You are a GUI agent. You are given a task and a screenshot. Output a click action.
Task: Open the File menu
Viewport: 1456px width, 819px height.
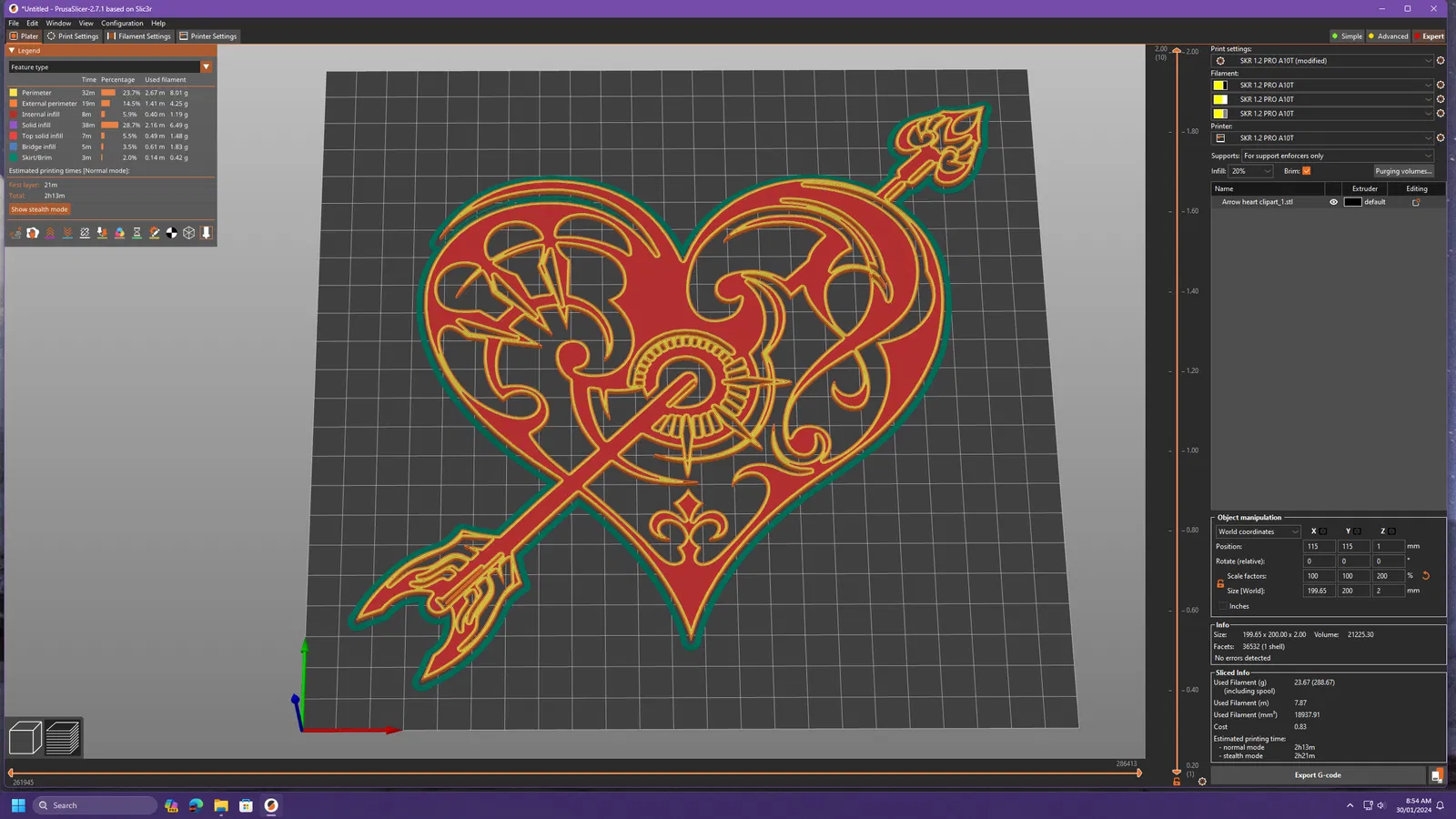(x=14, y=23)
